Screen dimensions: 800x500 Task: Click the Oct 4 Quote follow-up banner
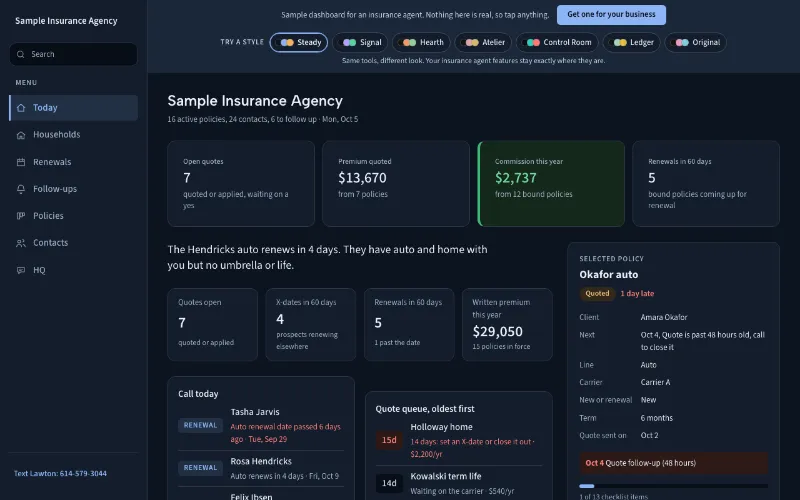673,463
